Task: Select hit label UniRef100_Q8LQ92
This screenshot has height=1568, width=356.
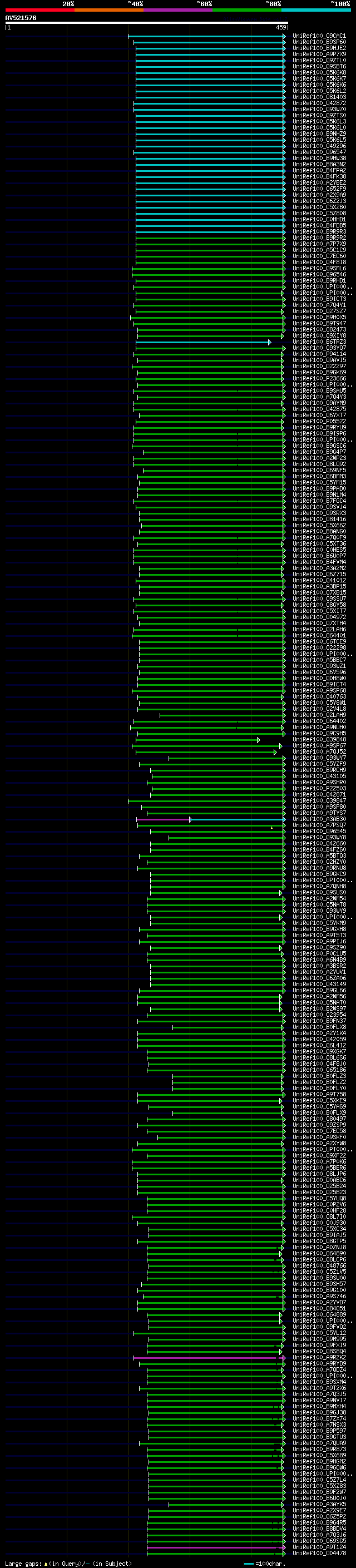Action: 319,464
